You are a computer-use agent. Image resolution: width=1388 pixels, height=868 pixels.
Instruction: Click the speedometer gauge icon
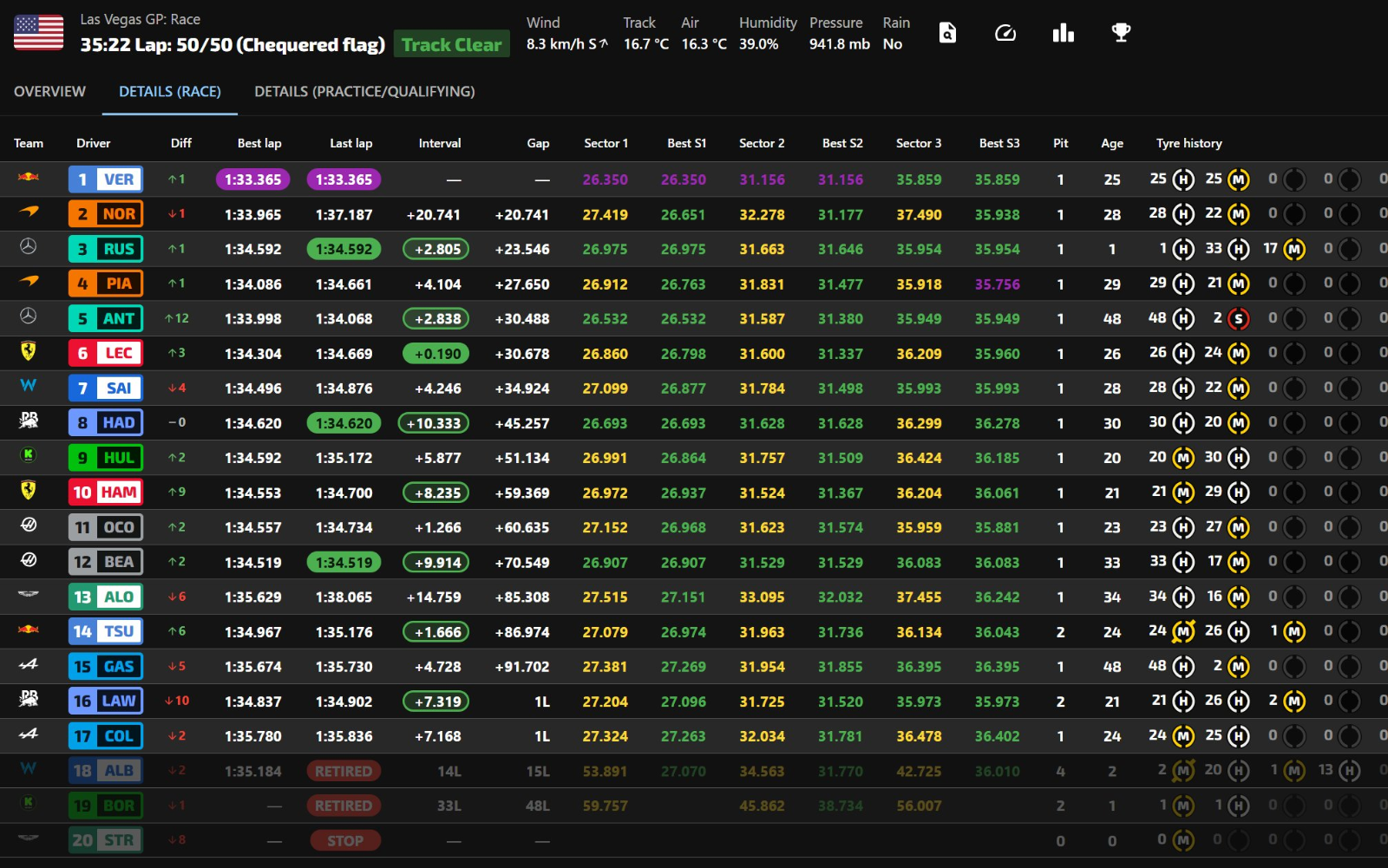[x=1005, y=33]
